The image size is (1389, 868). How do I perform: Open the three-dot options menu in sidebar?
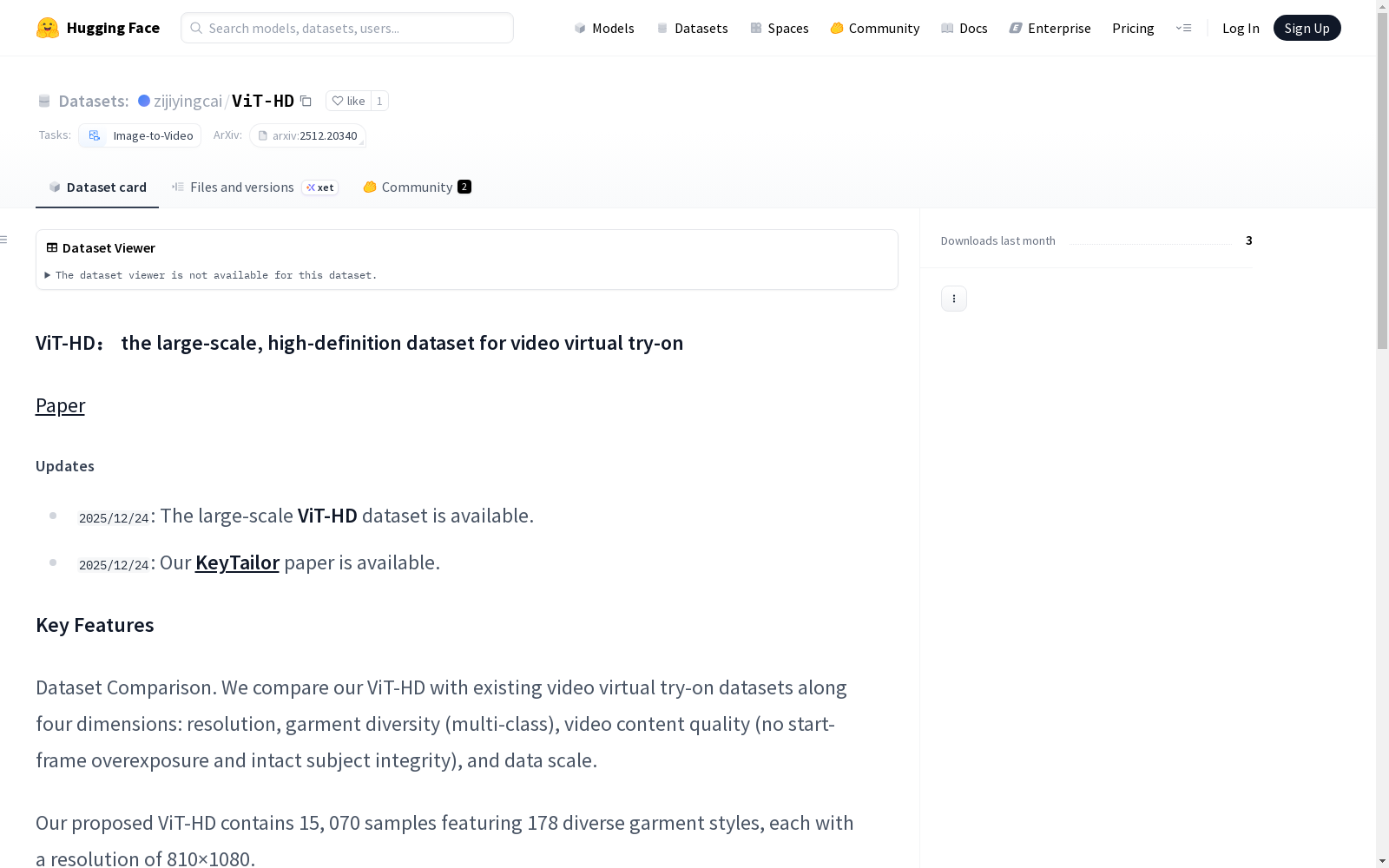954,299
